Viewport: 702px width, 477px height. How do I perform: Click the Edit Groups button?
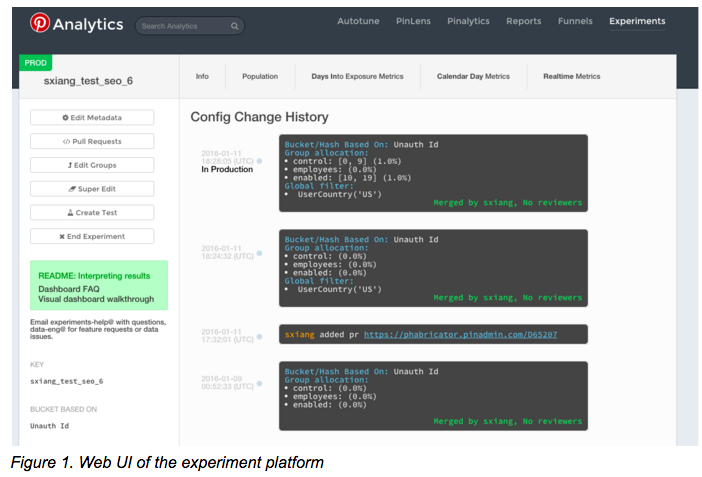point(92,165)
